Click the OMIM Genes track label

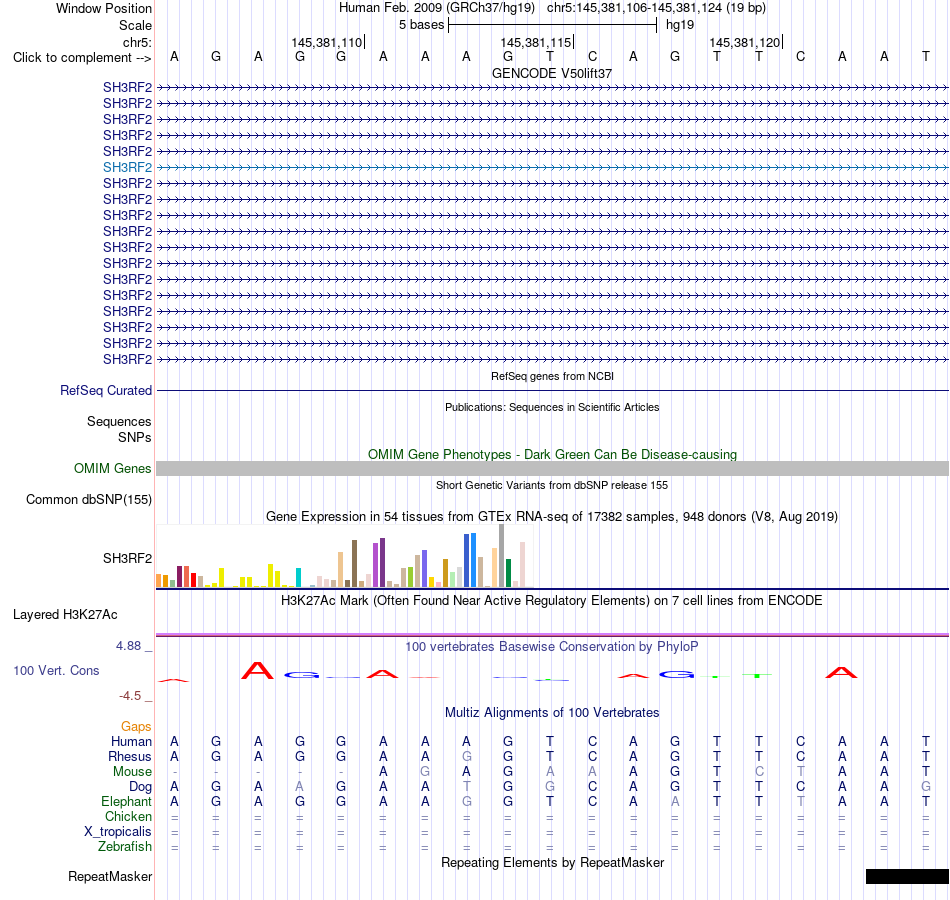113,468
